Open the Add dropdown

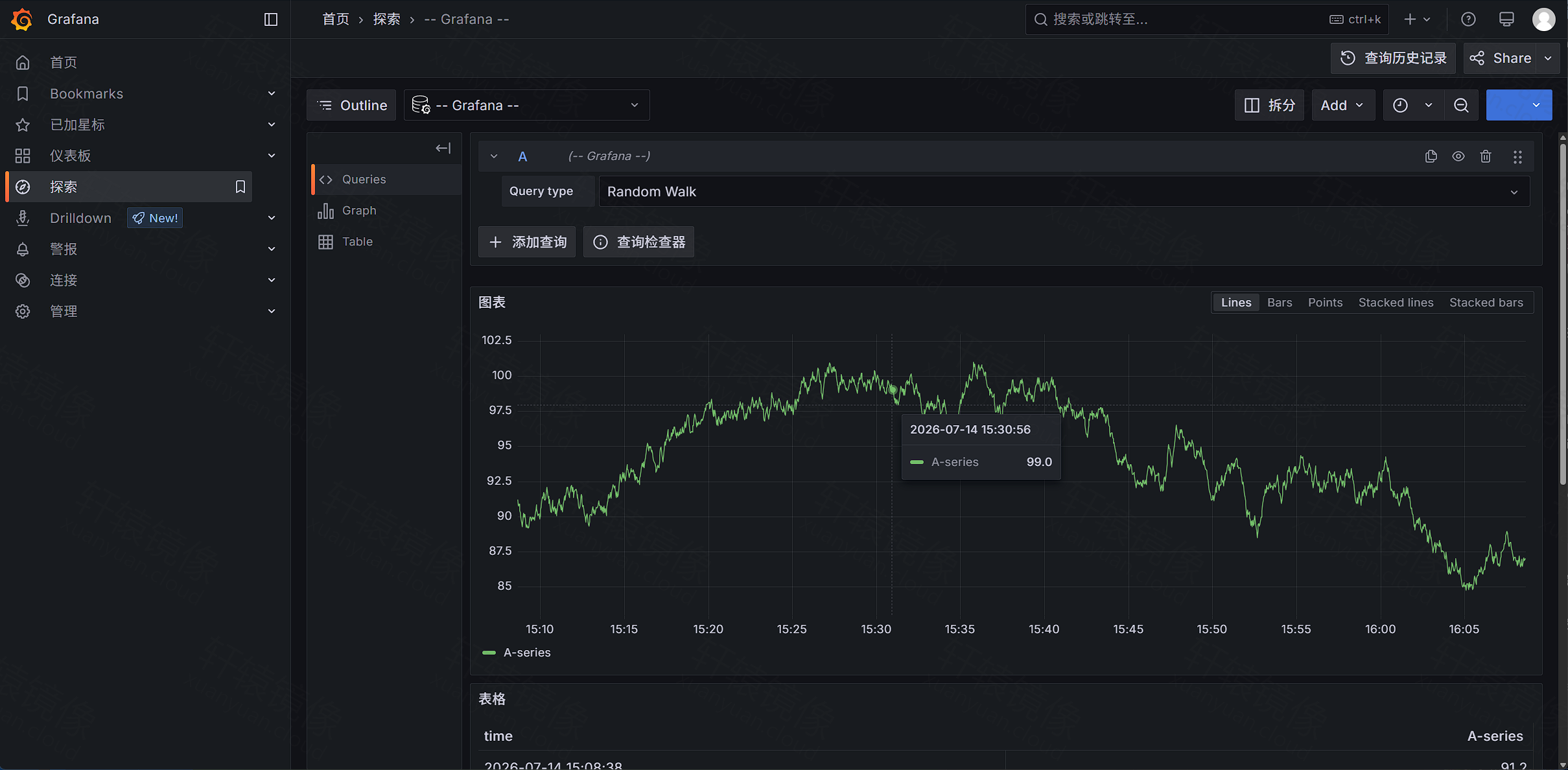1343,105
